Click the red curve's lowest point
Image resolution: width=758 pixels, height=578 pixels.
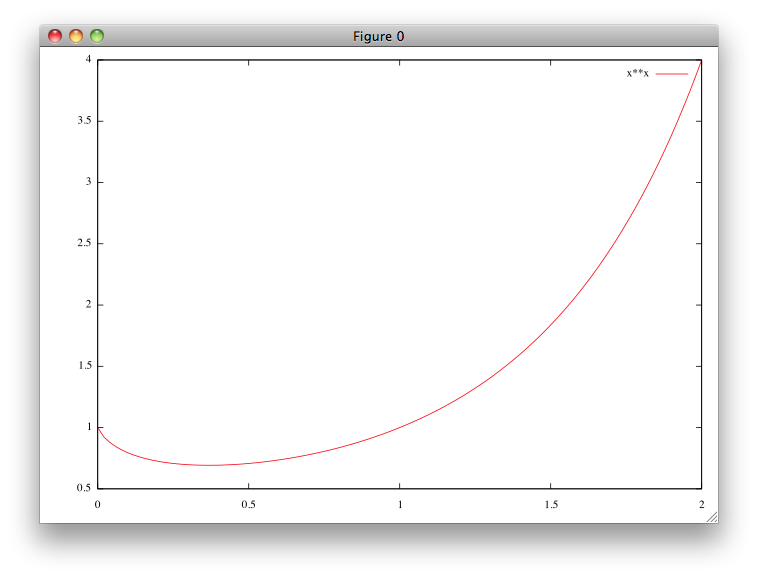[x=208, y=465]
